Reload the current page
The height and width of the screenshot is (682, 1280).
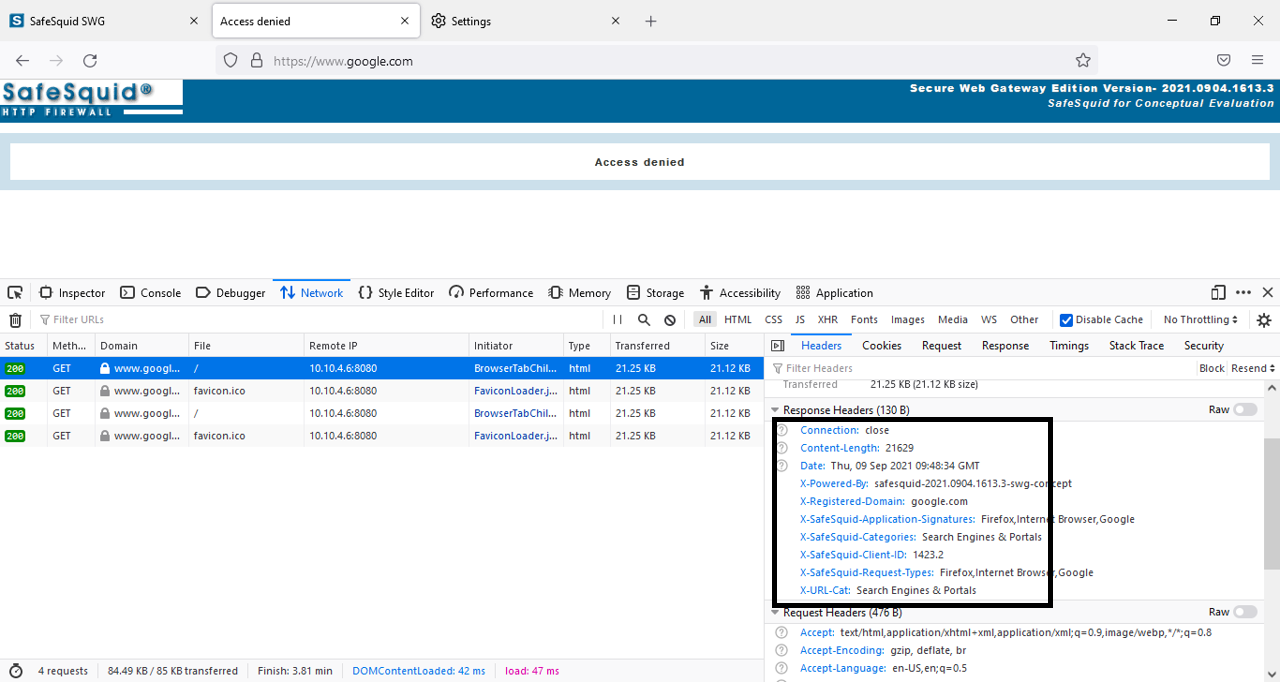tap(90, 60)
